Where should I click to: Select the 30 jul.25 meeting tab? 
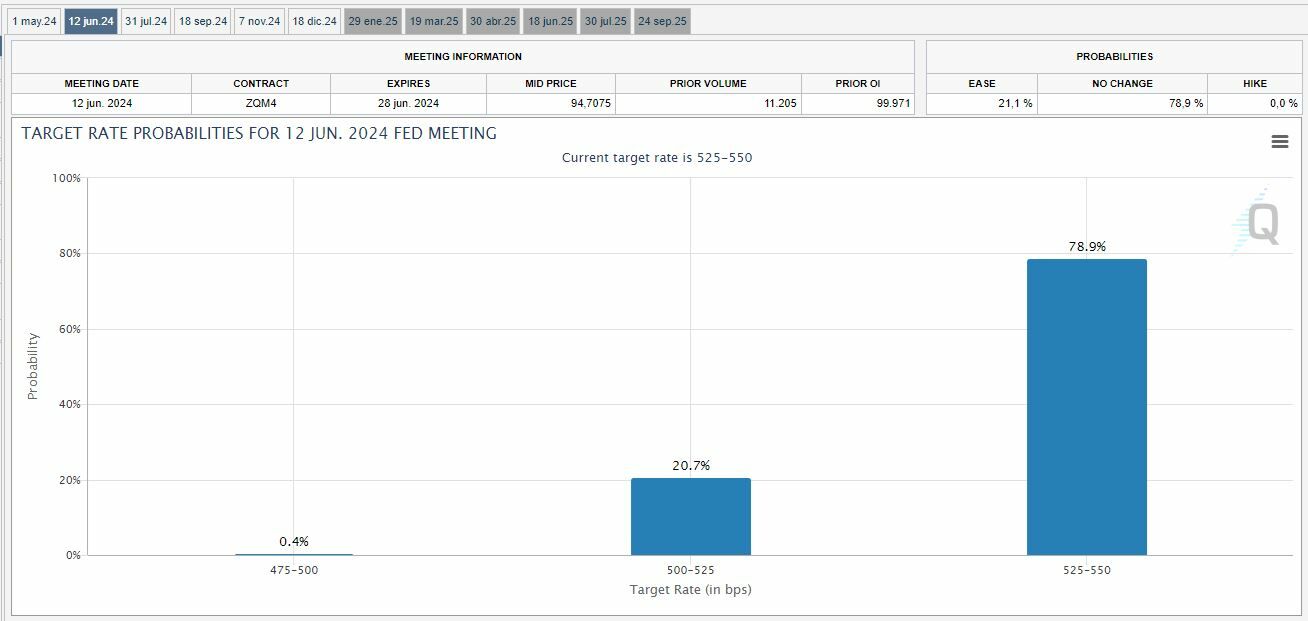click(606, 21)
